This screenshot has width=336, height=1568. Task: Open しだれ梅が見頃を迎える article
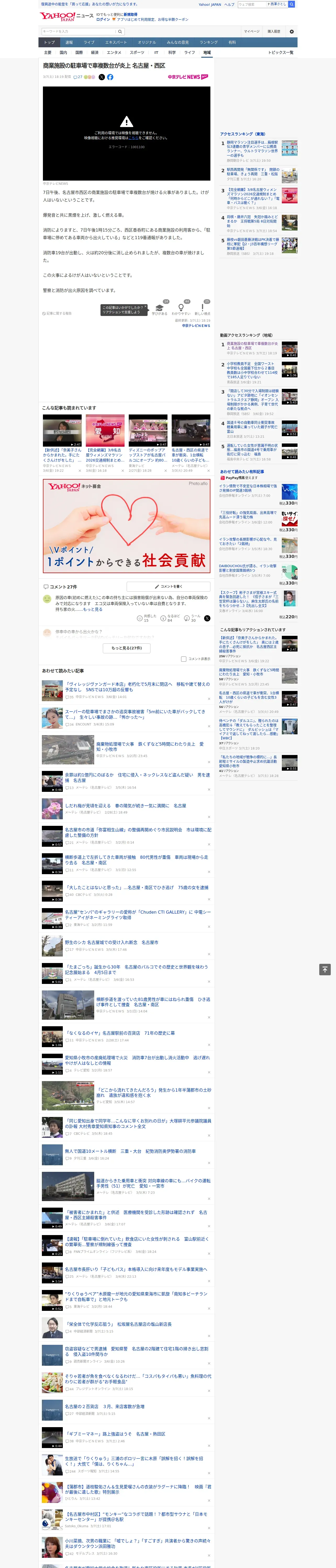(126, 805)
